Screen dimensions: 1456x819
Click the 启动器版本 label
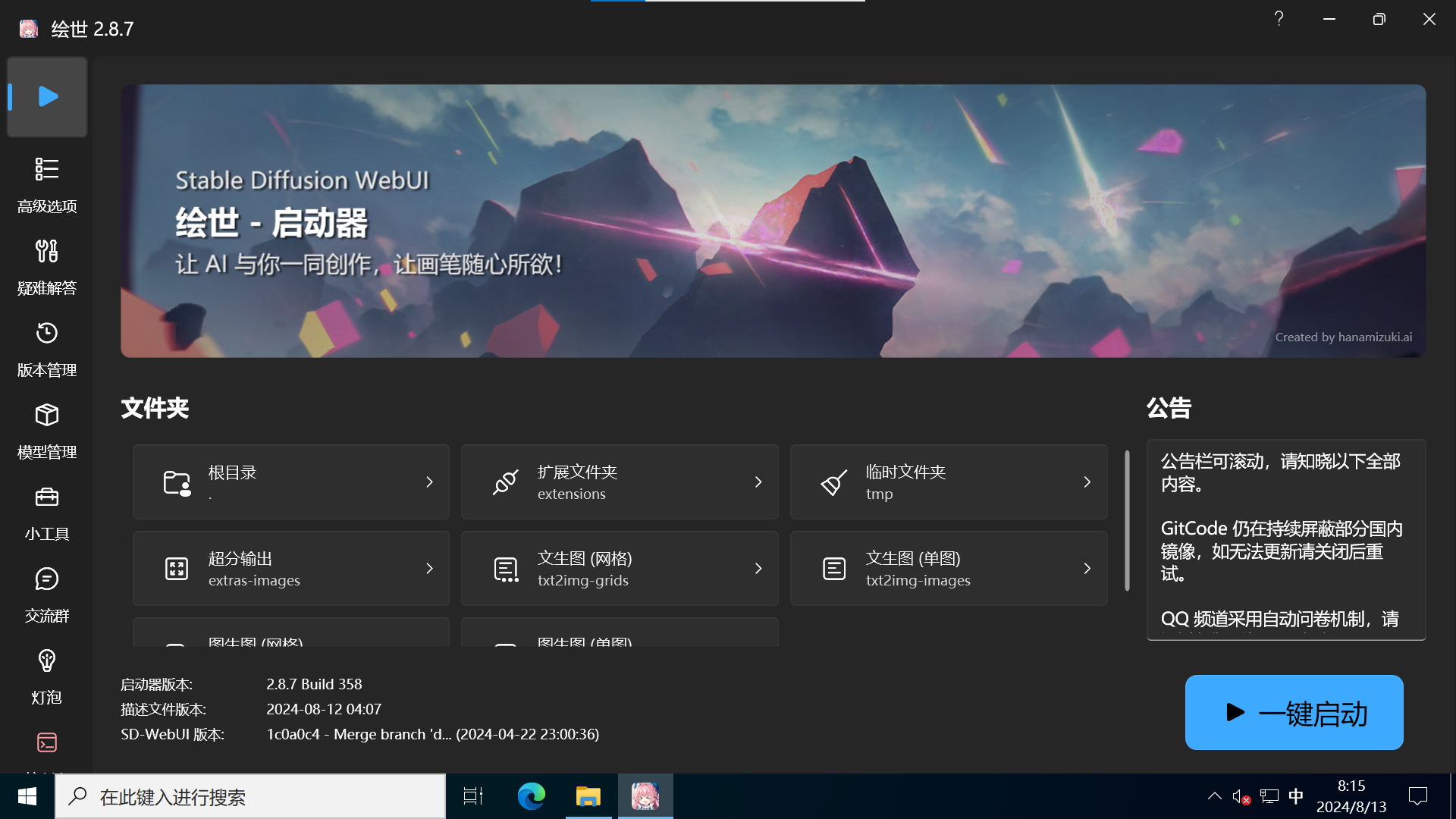click(x=156, y=684)
